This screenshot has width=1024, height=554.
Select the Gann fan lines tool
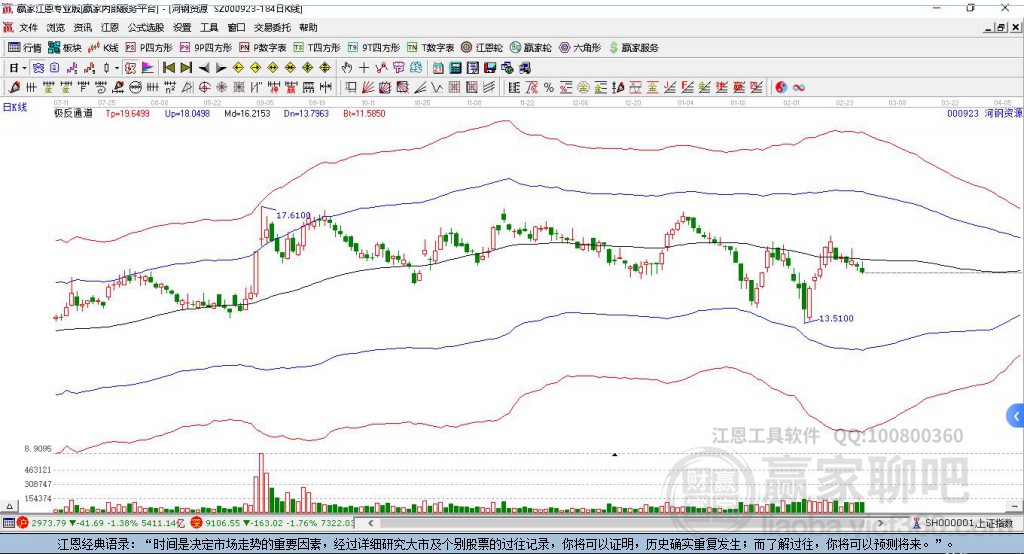tap(368, 88)
